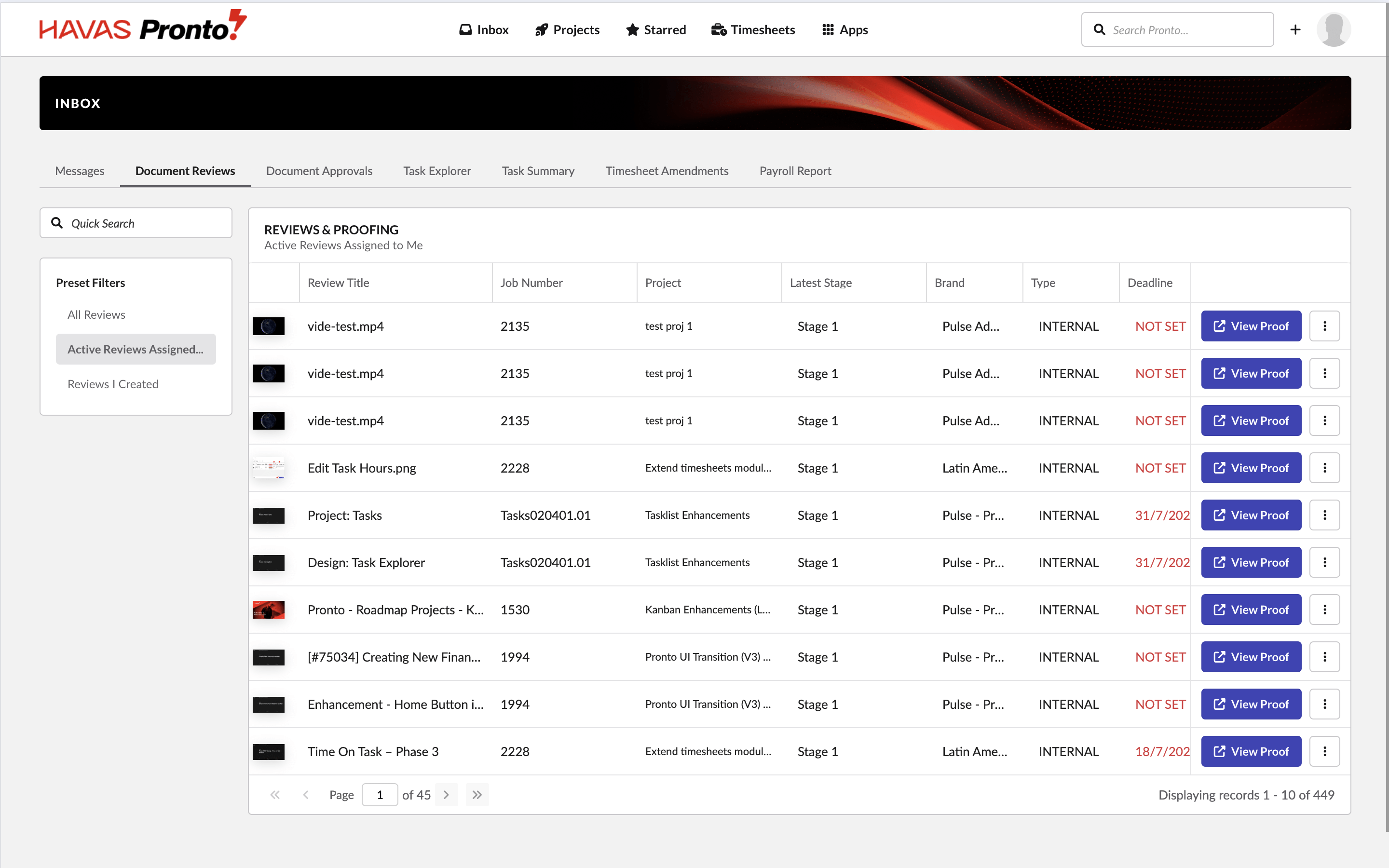The image size is (1389, 868).
Task: Open the Inbox navigation item
Action: pyautogui.click(x=484, y=30)
